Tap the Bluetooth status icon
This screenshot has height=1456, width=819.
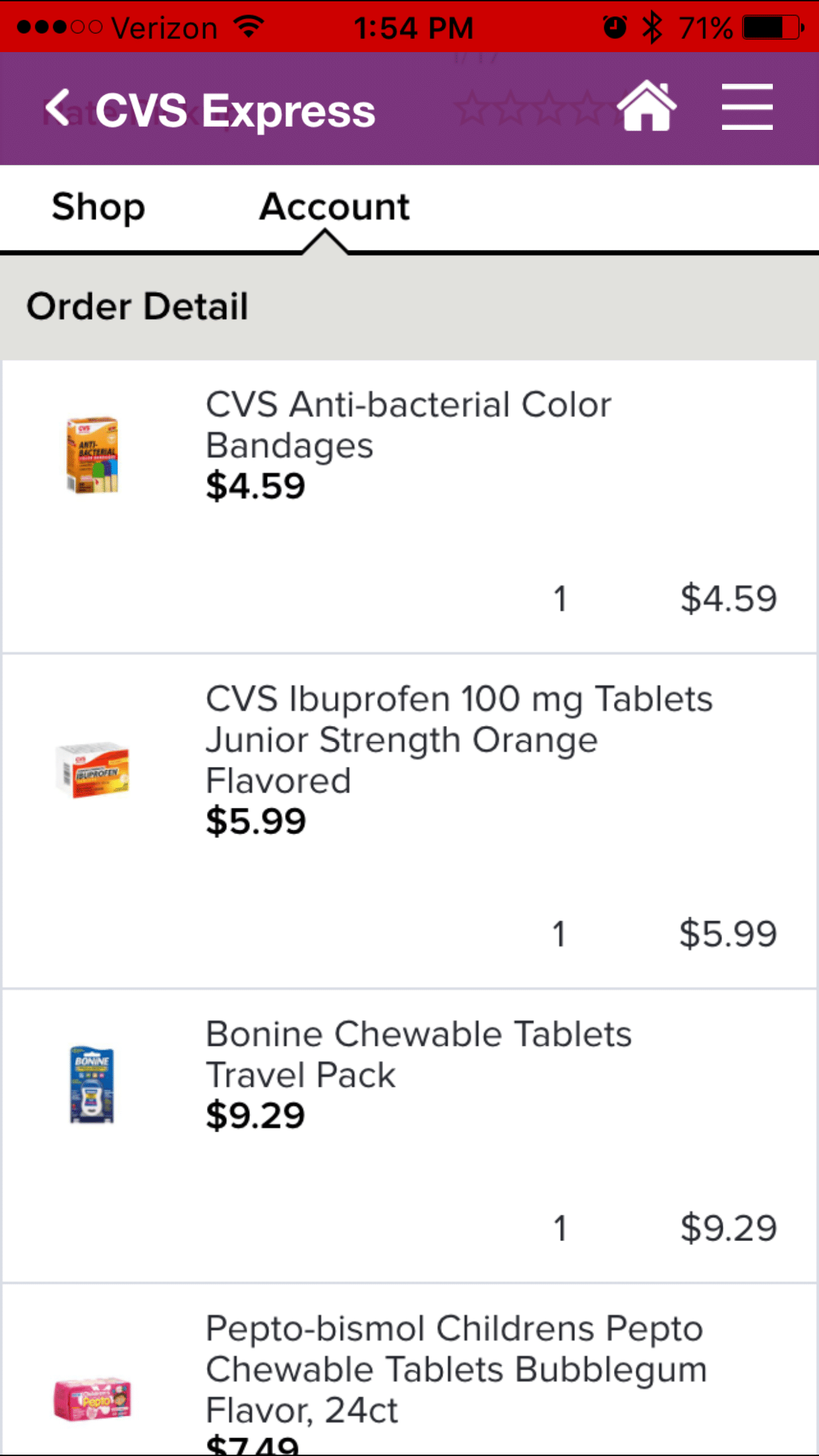[652, 28]
